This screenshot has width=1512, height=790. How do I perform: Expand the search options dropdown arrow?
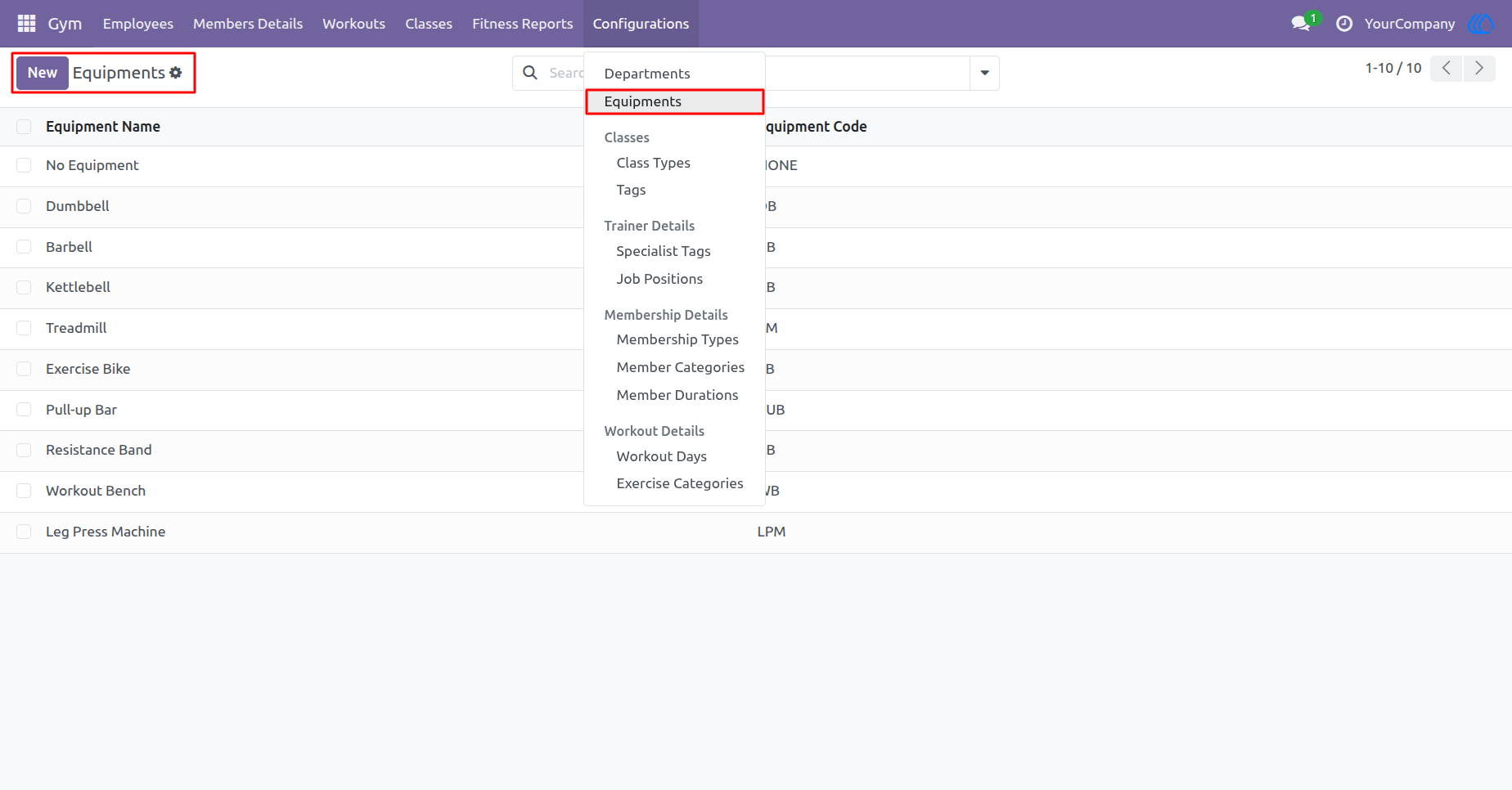pyautogui.click(x=984, y=73)
